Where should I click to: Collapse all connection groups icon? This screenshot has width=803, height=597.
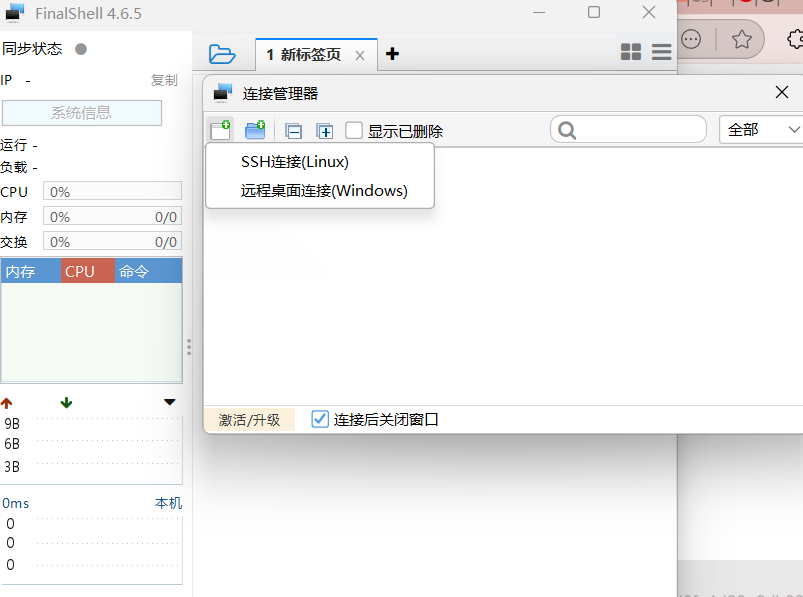(293, 132)
